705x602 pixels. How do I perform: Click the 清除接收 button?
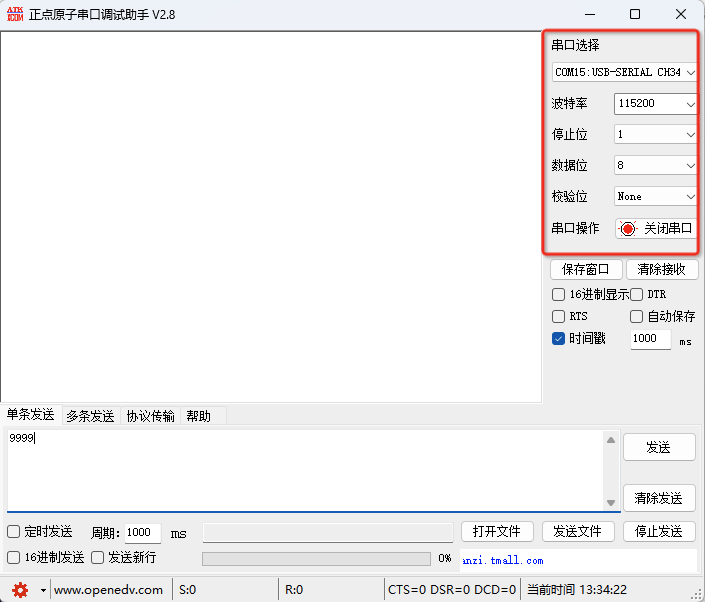pyautogui.click(x=661, y=270)
